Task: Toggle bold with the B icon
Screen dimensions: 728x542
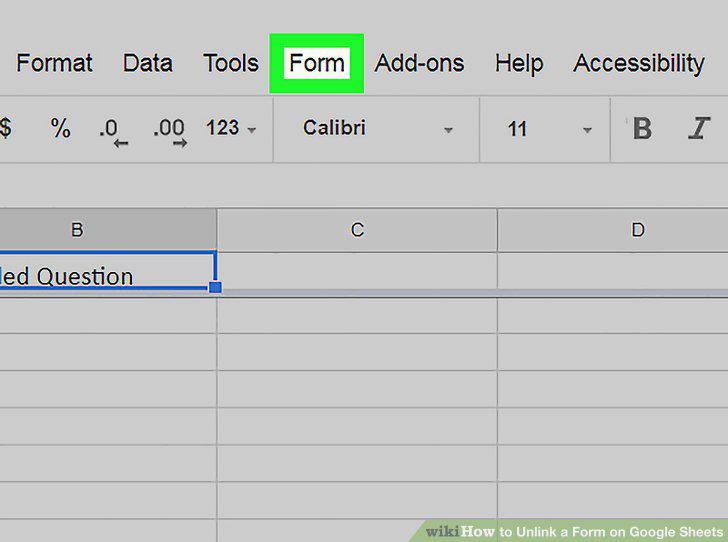Action: 642,129
